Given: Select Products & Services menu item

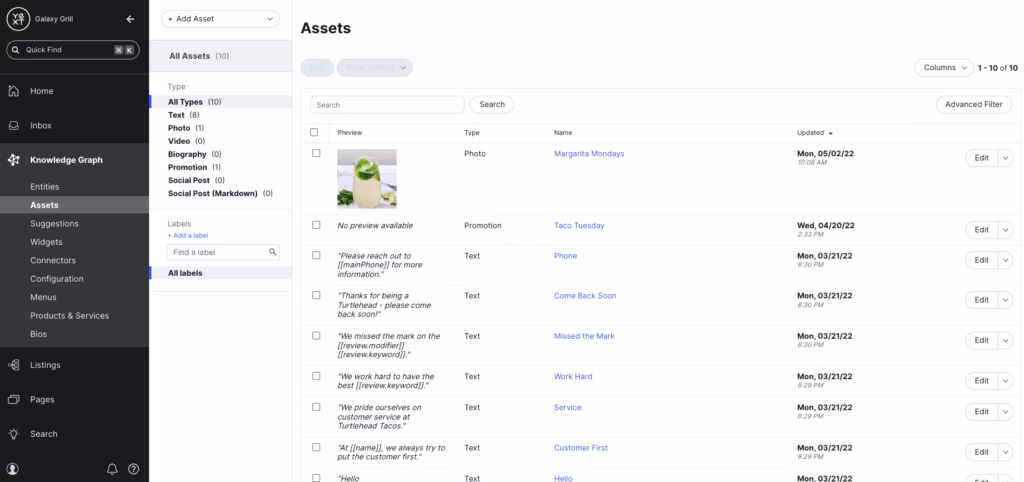Looking at the screenshot, I should coord(69,316).
